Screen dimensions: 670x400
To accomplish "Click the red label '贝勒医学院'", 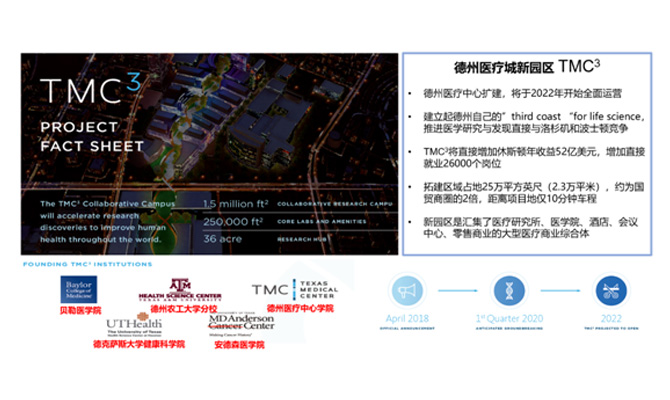I will 80,310.
